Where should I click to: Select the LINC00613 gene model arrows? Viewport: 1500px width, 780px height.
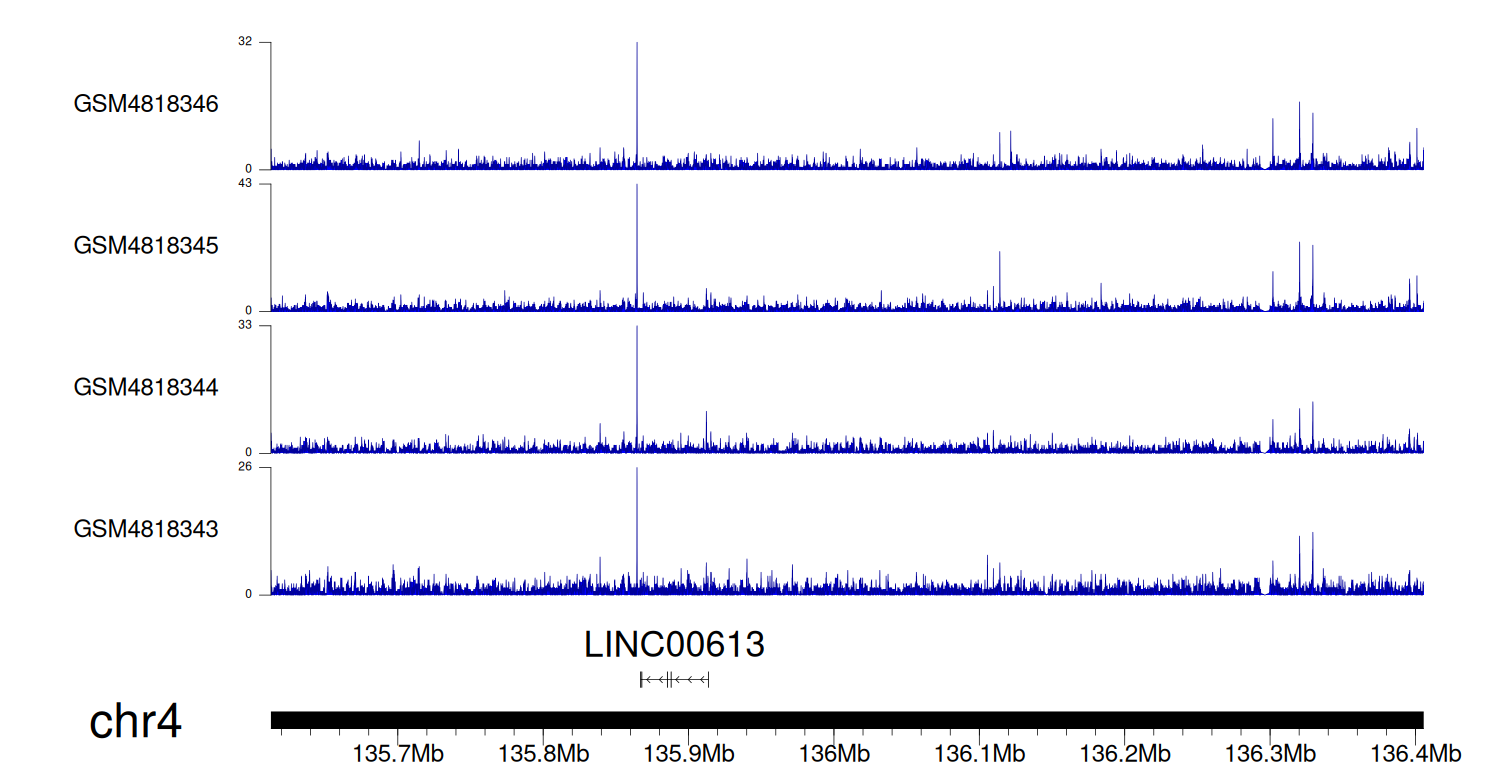(674, 680)
